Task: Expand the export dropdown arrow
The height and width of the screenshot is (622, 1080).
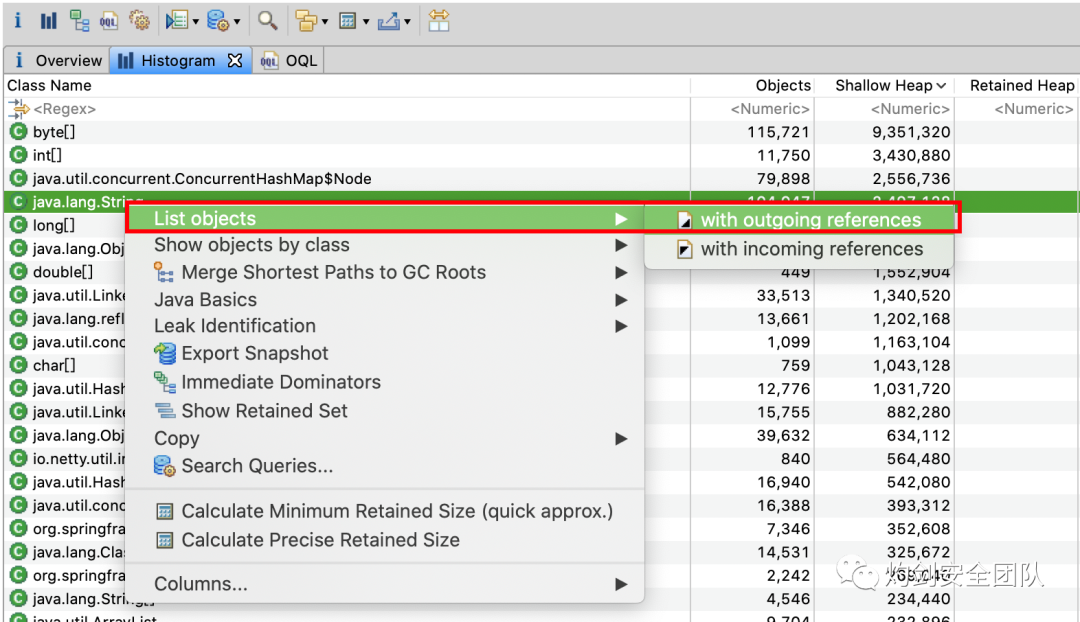Action: pyautogui.click(x=407, y=22)
